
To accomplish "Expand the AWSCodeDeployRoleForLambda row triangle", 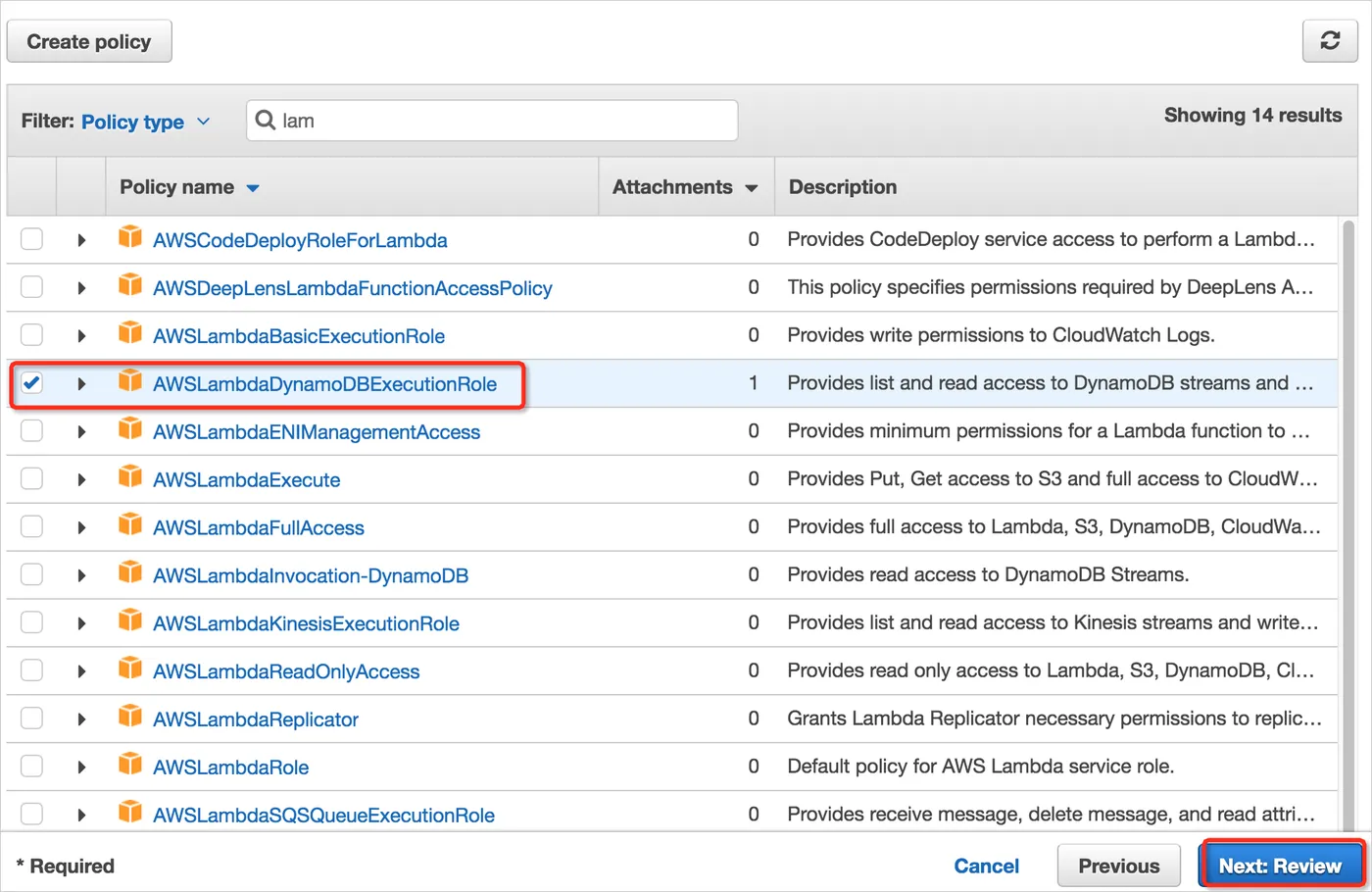I will (x=81, y=240).
